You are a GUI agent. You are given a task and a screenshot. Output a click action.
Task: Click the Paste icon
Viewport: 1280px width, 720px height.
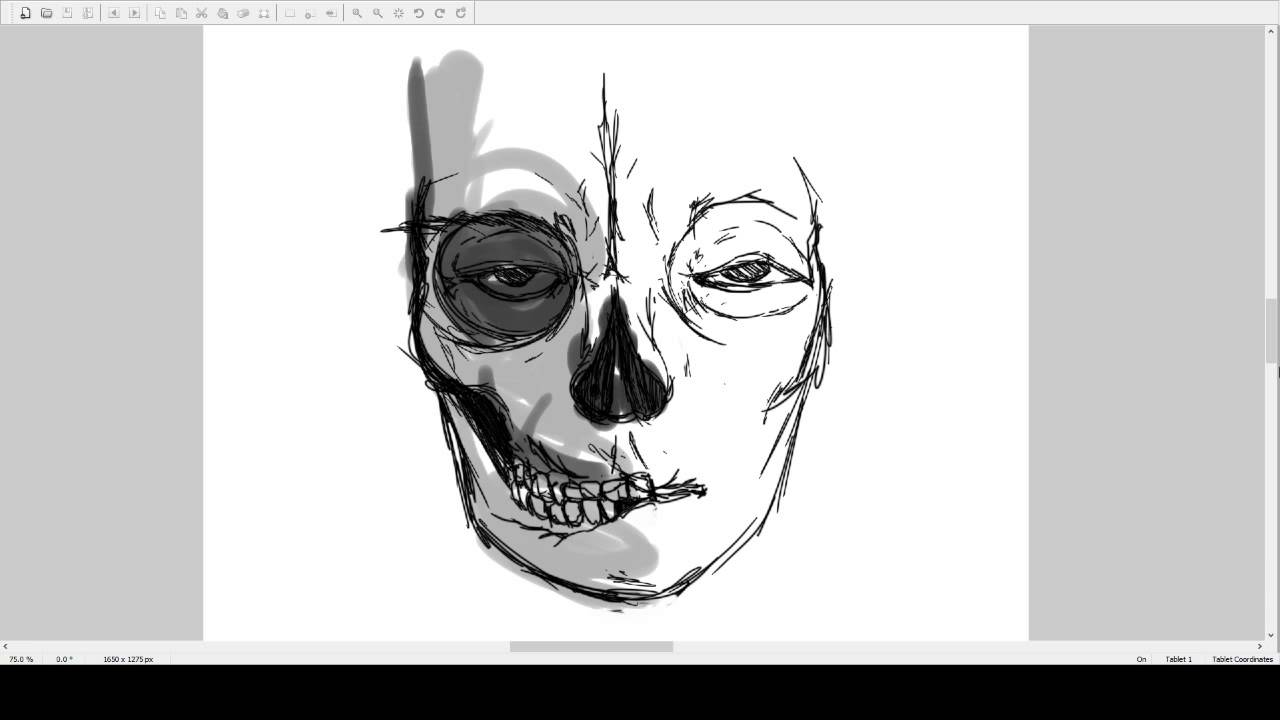(x=181, y=13)
